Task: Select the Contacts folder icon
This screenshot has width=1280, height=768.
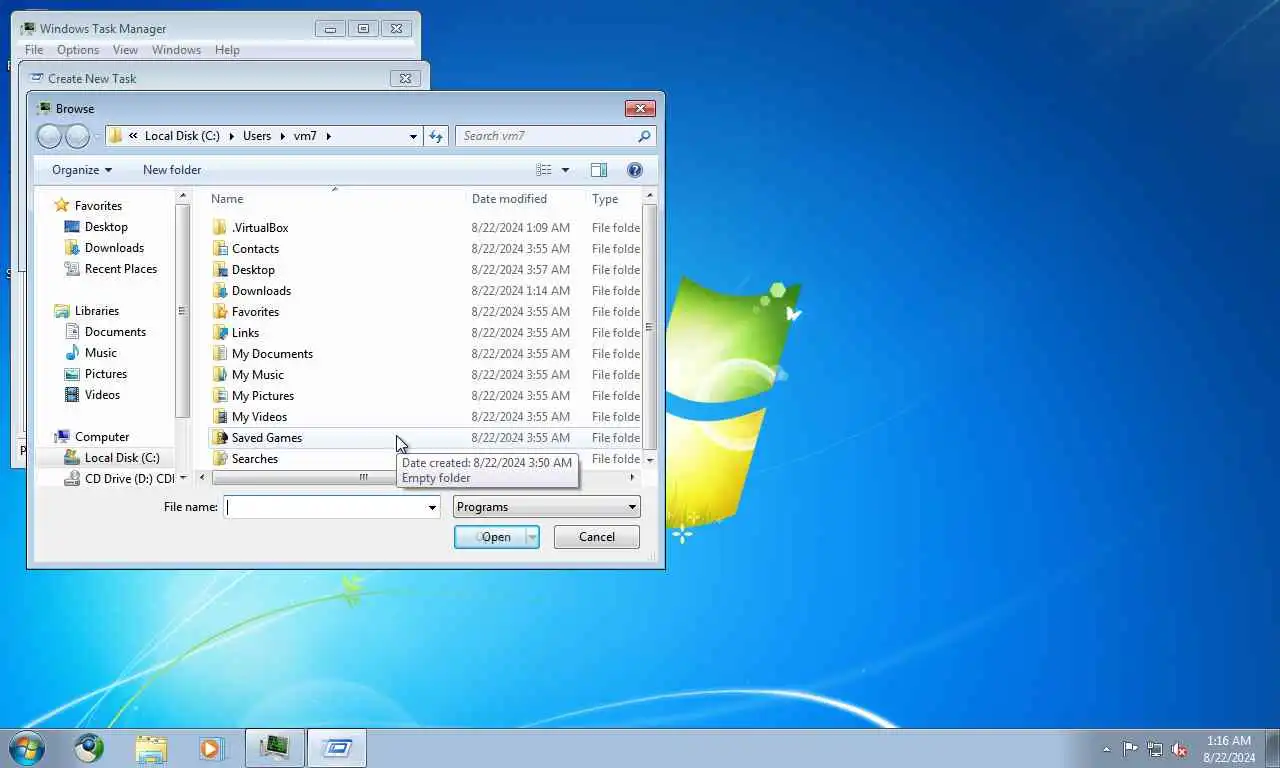Action: 220,249
